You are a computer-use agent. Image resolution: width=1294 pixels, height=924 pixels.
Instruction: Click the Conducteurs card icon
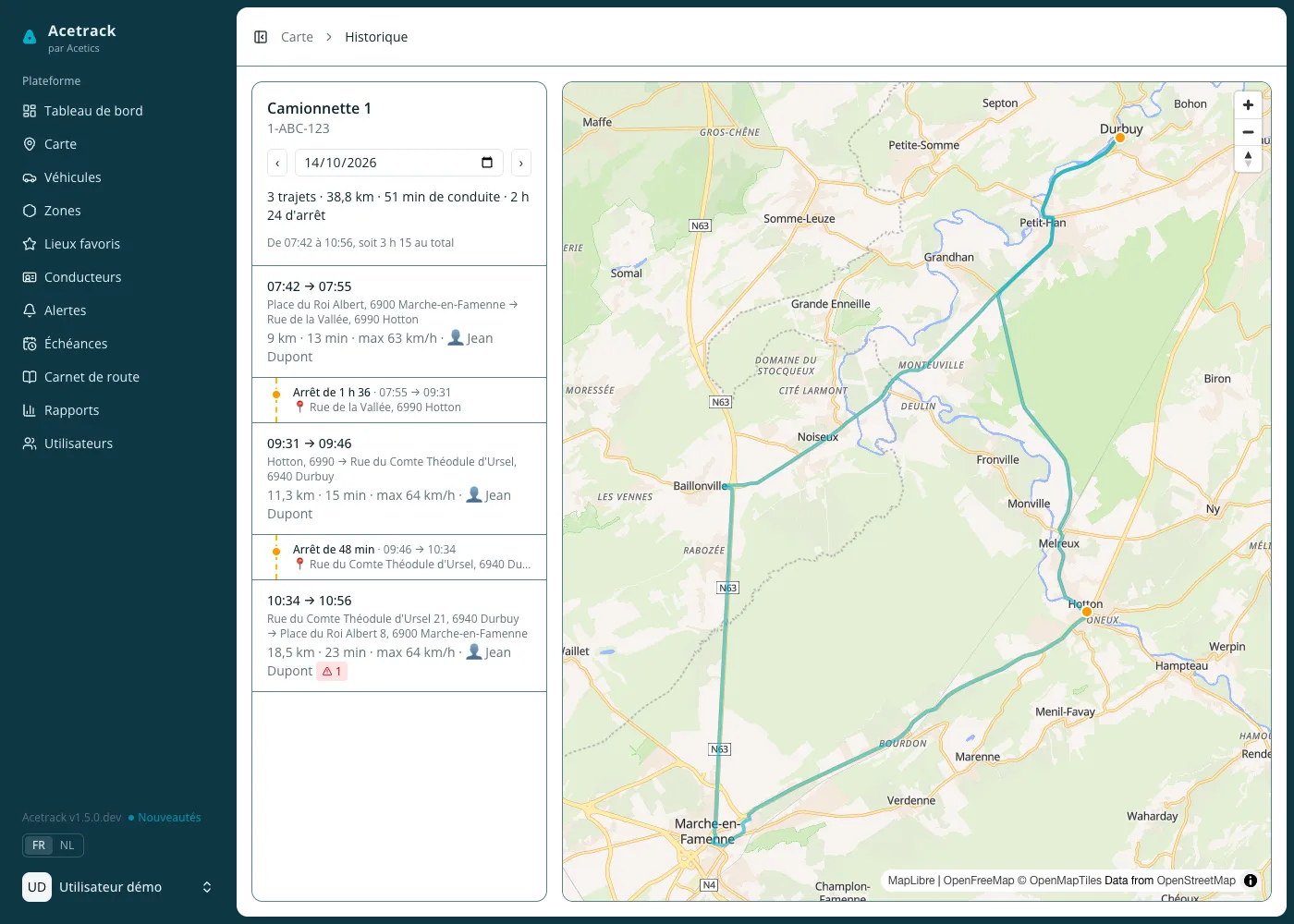30,277
